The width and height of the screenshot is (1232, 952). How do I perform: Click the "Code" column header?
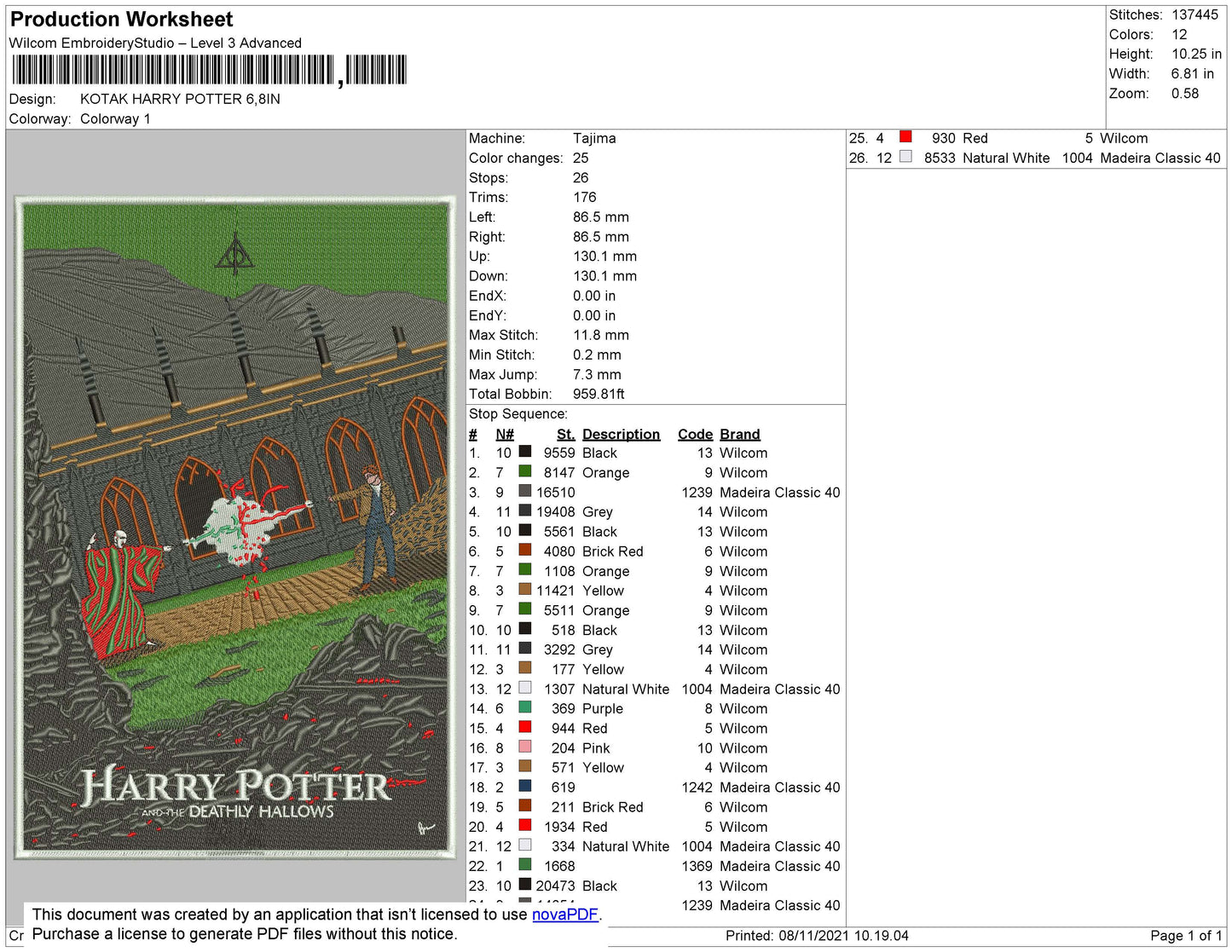695,434
